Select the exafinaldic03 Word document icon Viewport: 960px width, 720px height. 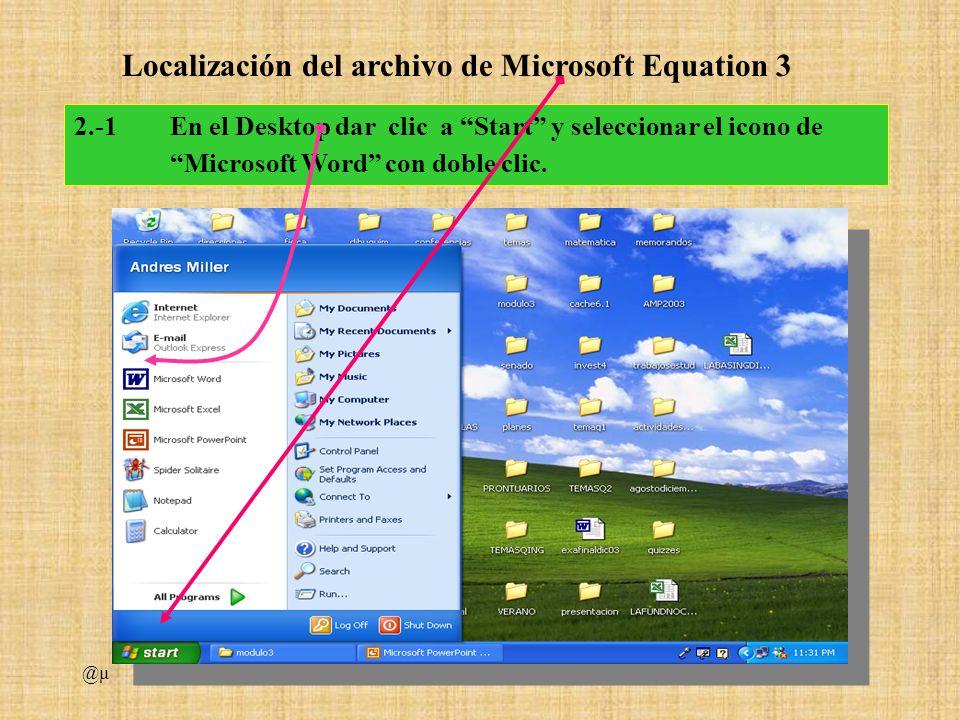(590, 536)
